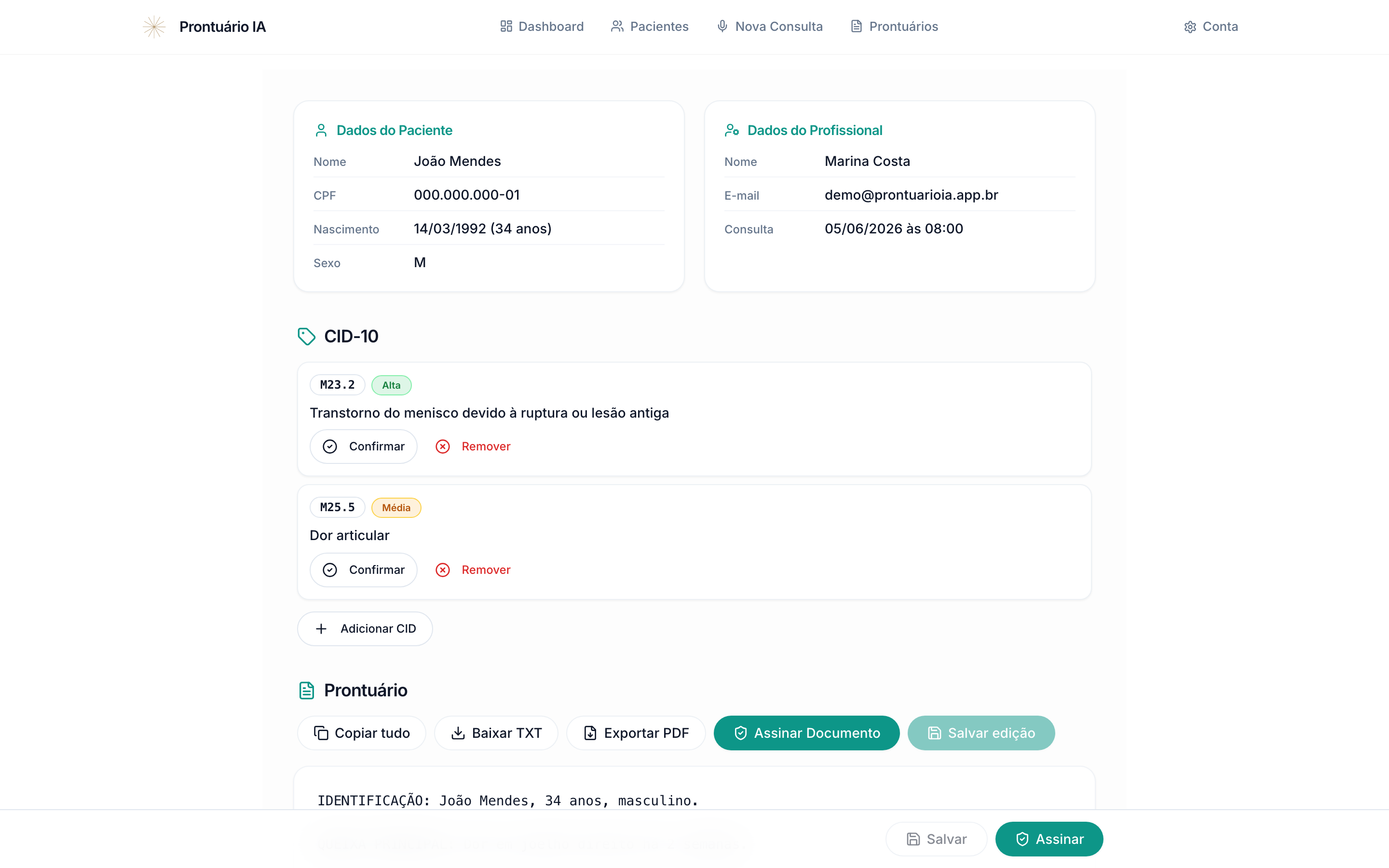Click the Dados do Profissional heading

pyautogui.click(x=815, y=130)
